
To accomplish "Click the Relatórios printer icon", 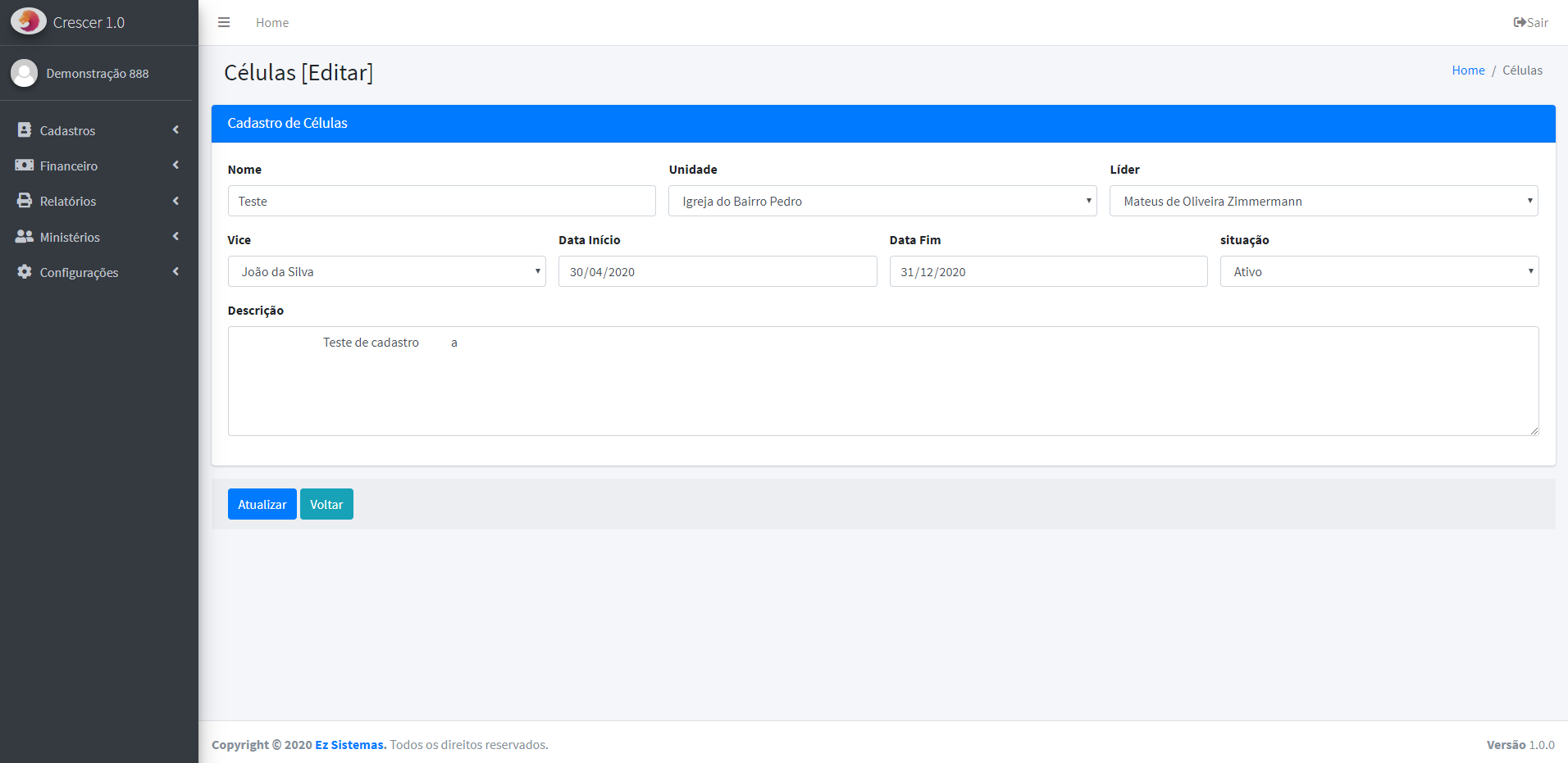I will 25,201.
